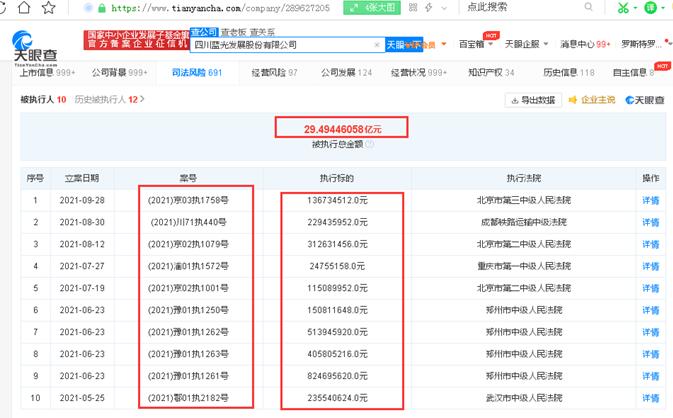Expand 历史被执行人 12 chevron
Viewport: 673px width, 418px height.
pyautogui.click(x=142, y=99)
